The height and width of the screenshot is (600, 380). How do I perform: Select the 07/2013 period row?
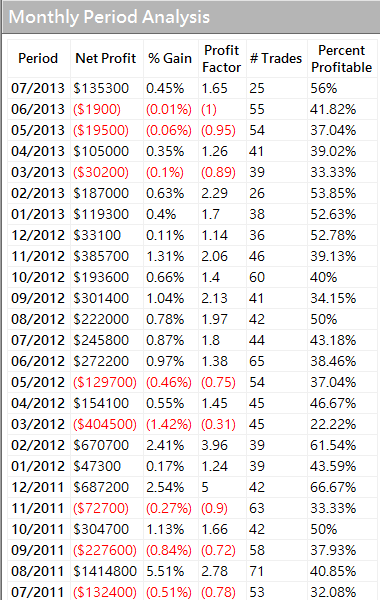tap(192, 88)
